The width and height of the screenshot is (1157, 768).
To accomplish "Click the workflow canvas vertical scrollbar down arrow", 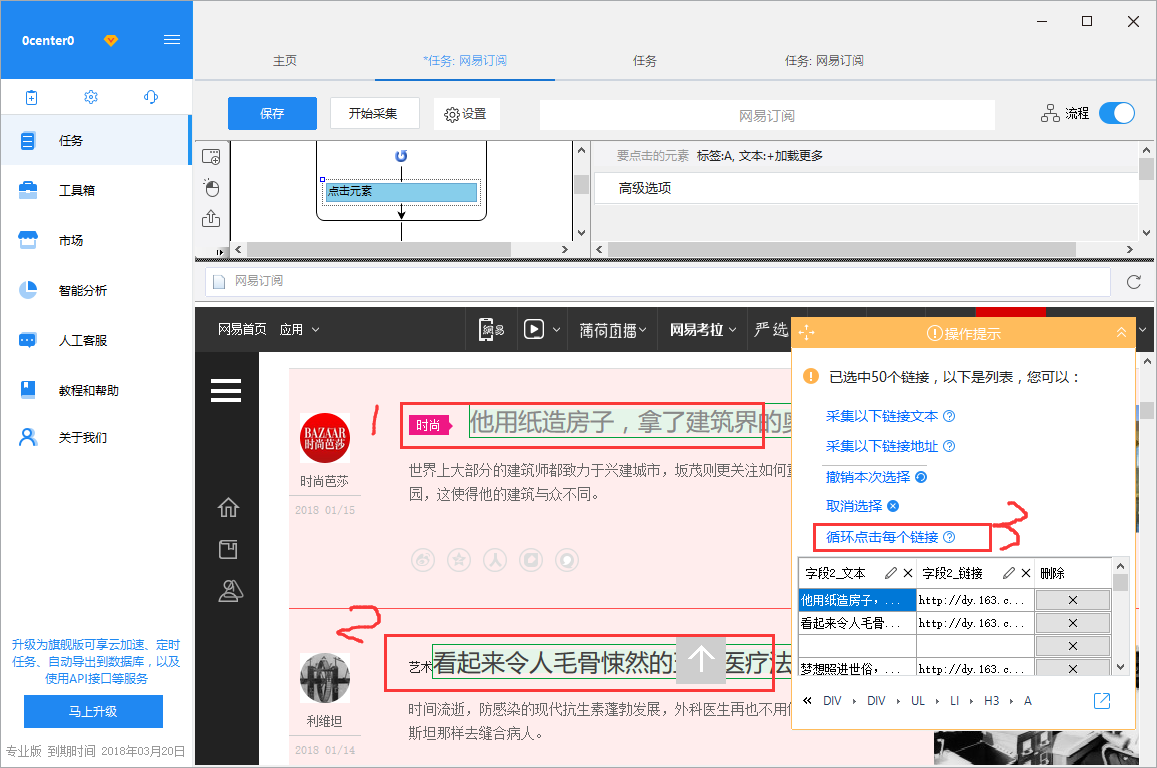I will pyautogui.click(x=581, y=233).
